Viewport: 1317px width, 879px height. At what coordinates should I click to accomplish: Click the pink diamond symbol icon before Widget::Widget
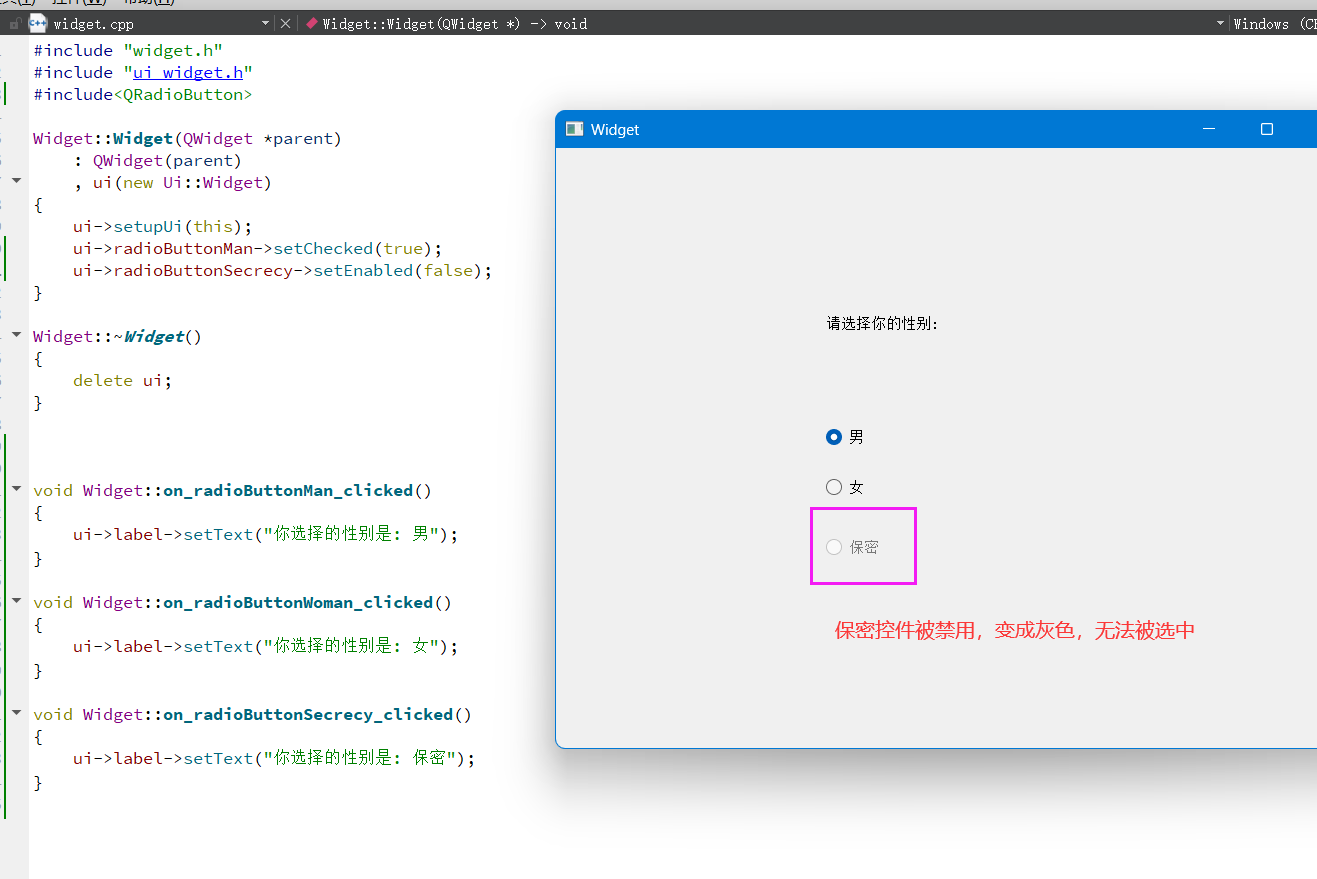[x=312, y=23]
